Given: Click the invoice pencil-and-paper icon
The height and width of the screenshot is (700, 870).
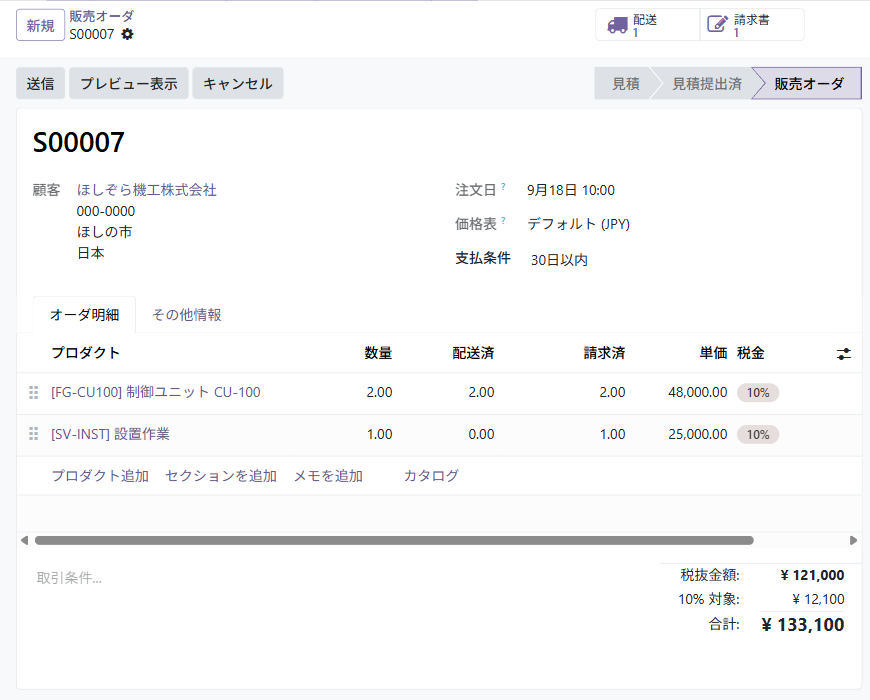Looking at the screenshot, I should click(x=717, y=24).
